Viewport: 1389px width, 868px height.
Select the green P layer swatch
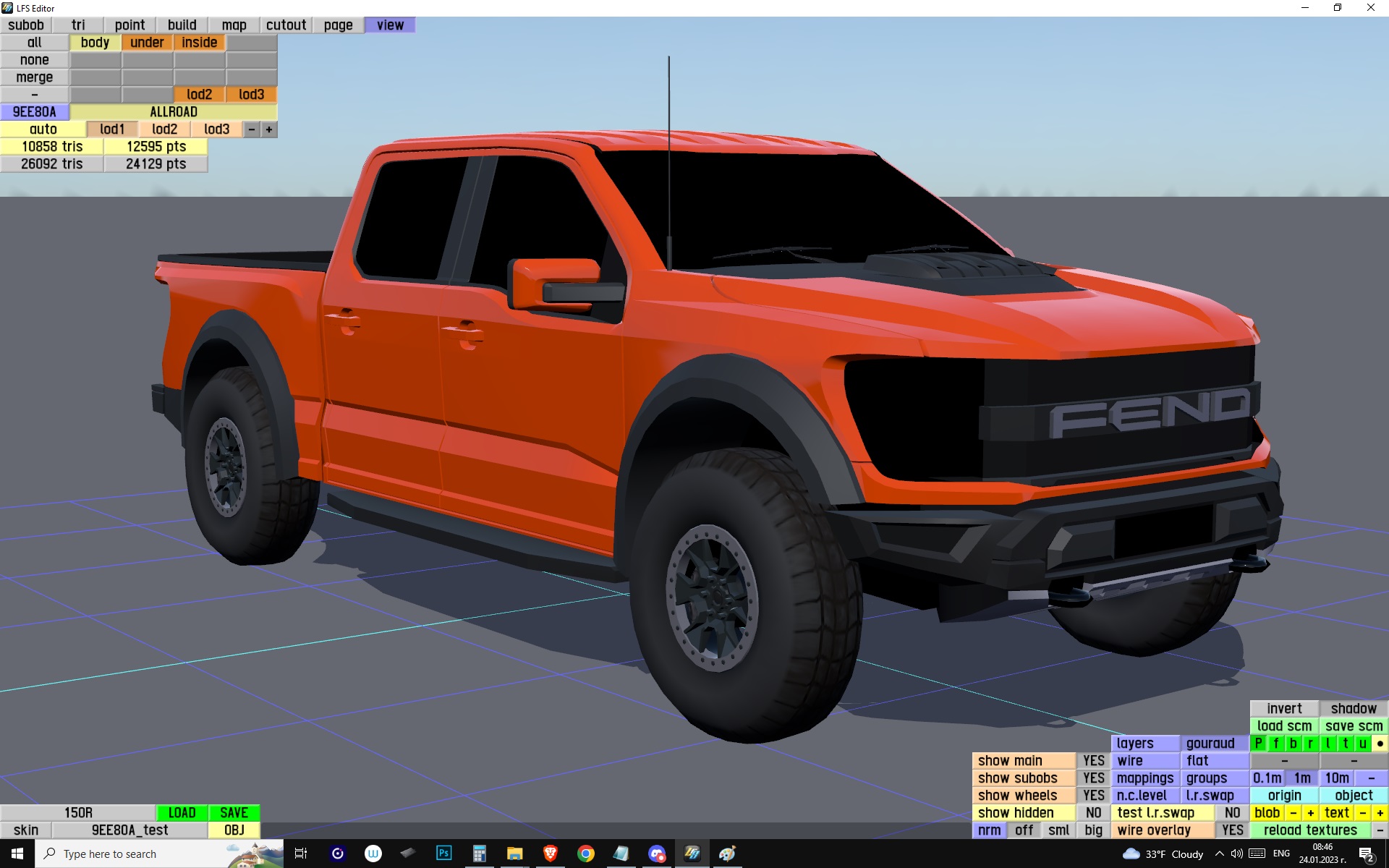click(1259, 744)
